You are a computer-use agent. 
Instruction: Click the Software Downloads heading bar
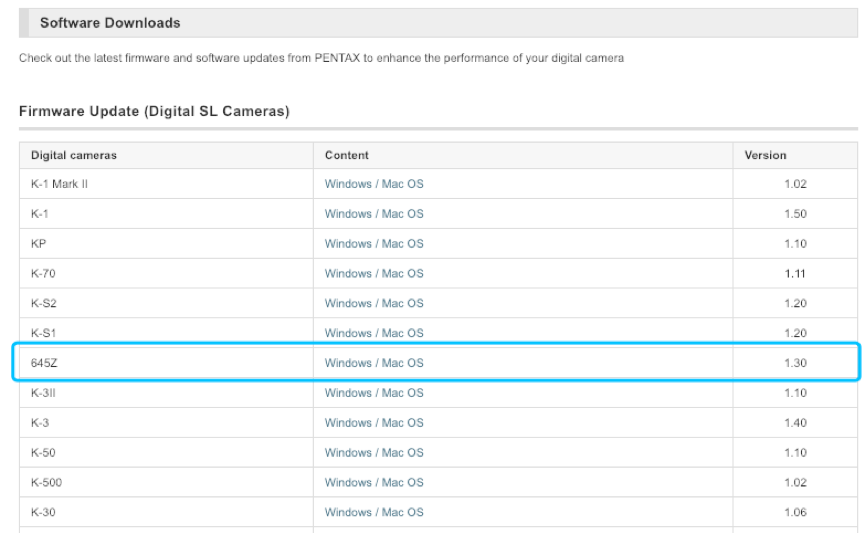(x=438, y=23)
